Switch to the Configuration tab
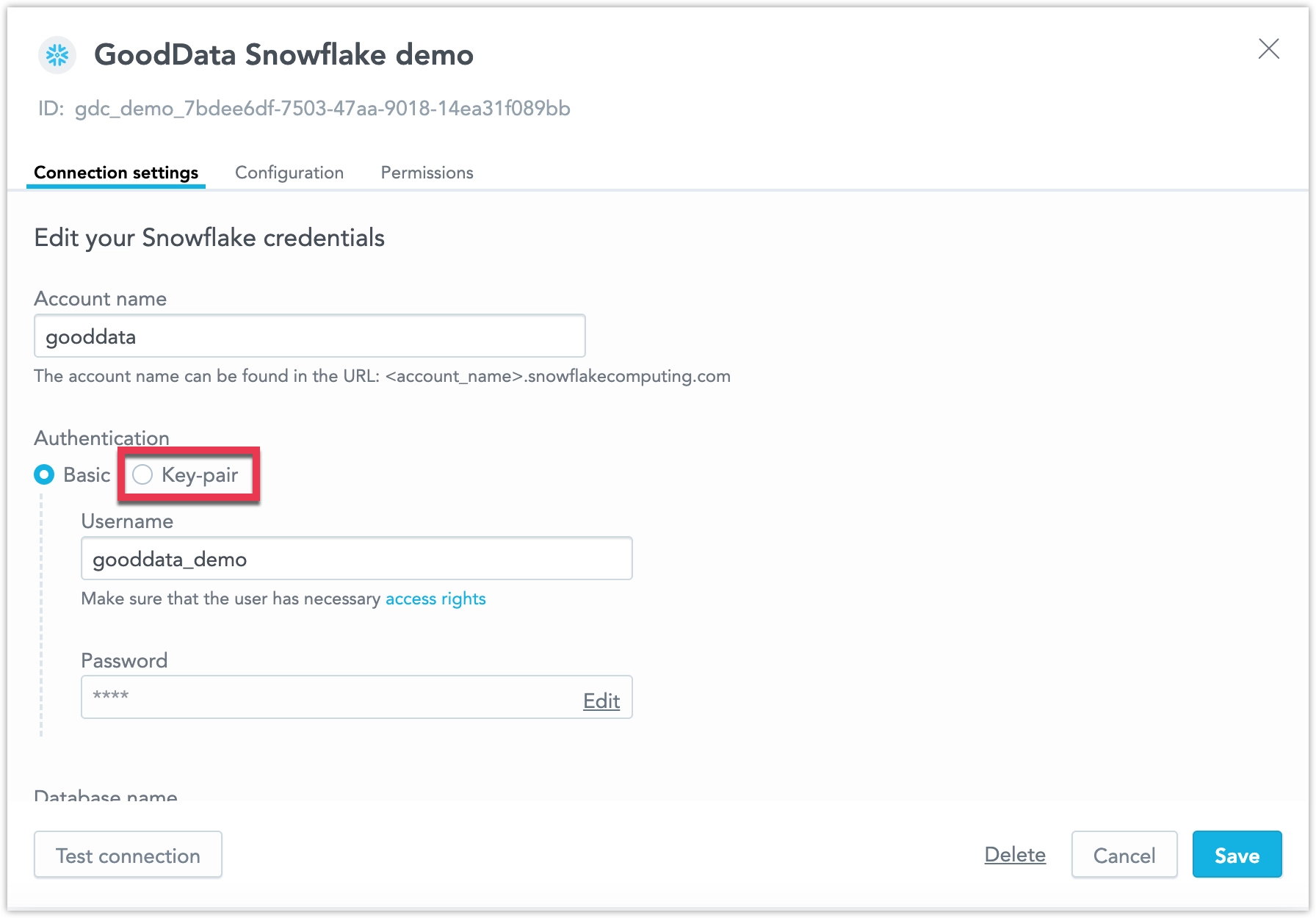 click(289, 173)
